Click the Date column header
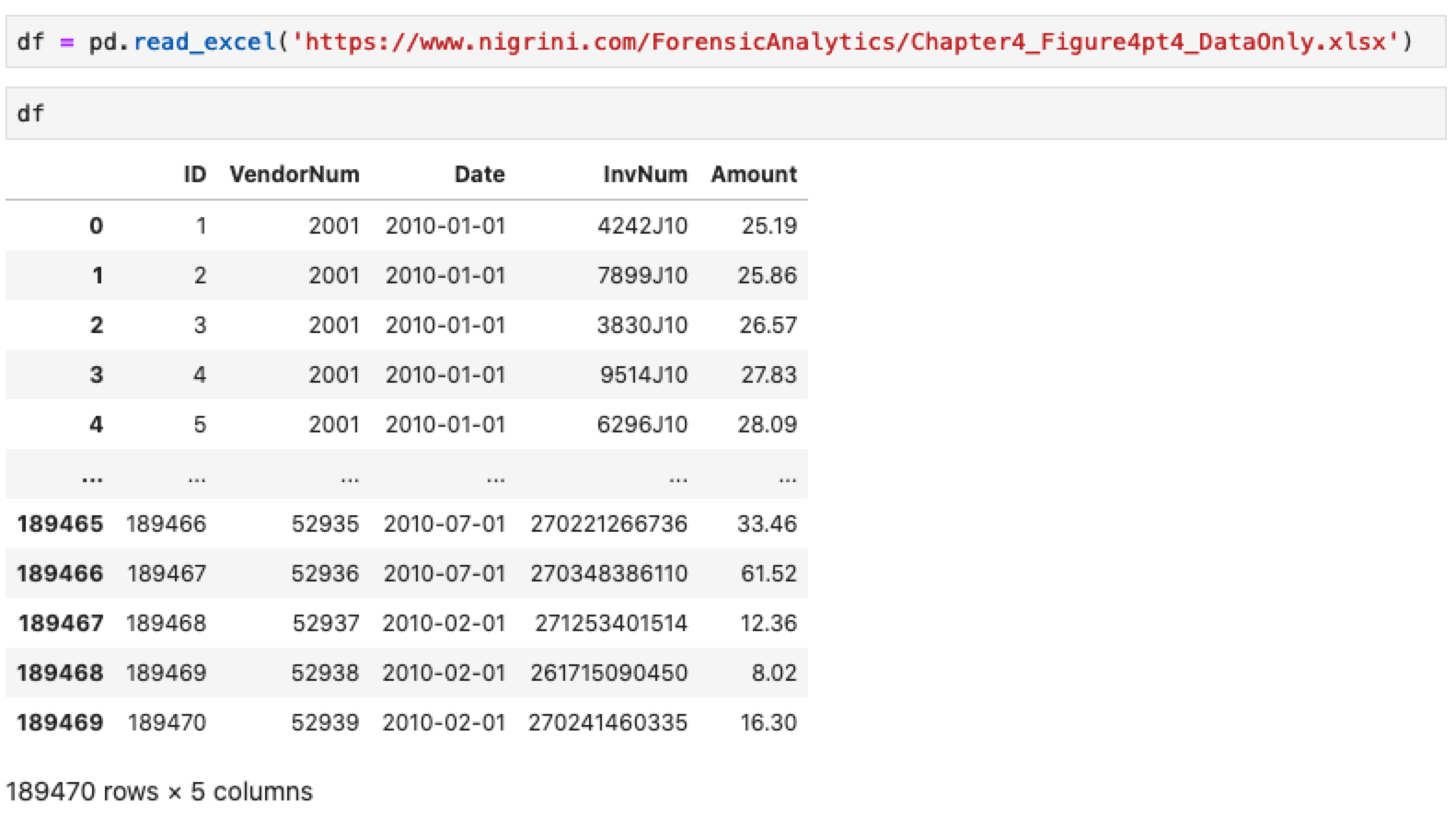This screenshot has height=817, width=1456. coord(479,175)
